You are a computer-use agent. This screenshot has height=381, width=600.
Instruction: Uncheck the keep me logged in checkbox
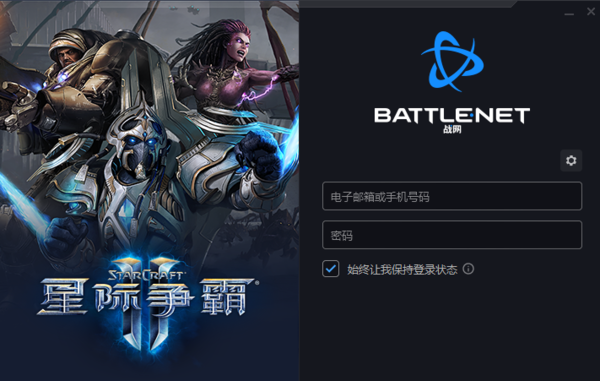331,269
